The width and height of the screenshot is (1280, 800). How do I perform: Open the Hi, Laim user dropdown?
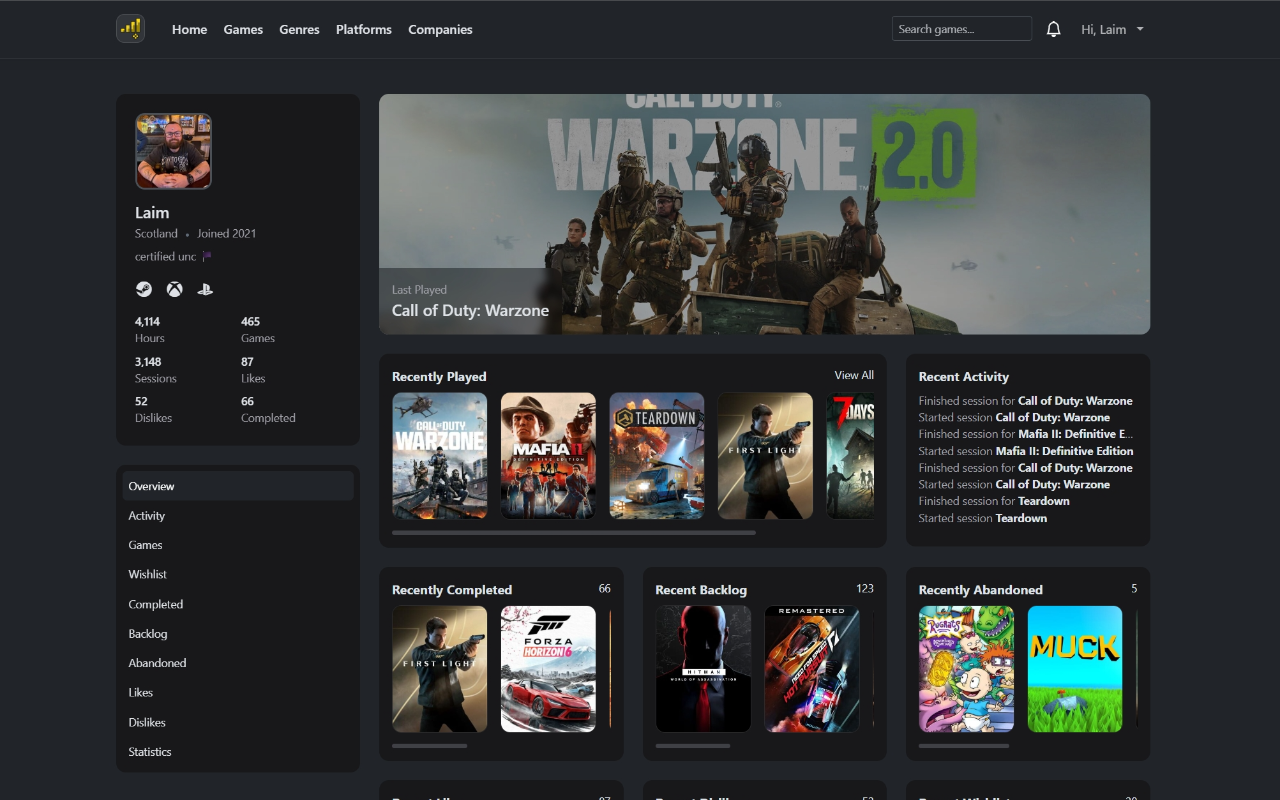(x=1112, y=29)
